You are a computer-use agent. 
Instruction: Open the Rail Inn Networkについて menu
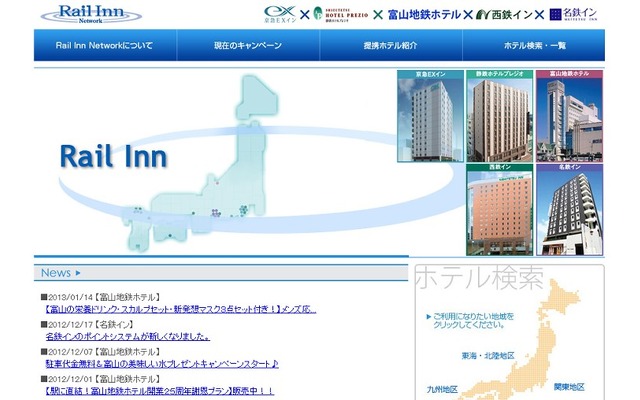coord(105,45)
